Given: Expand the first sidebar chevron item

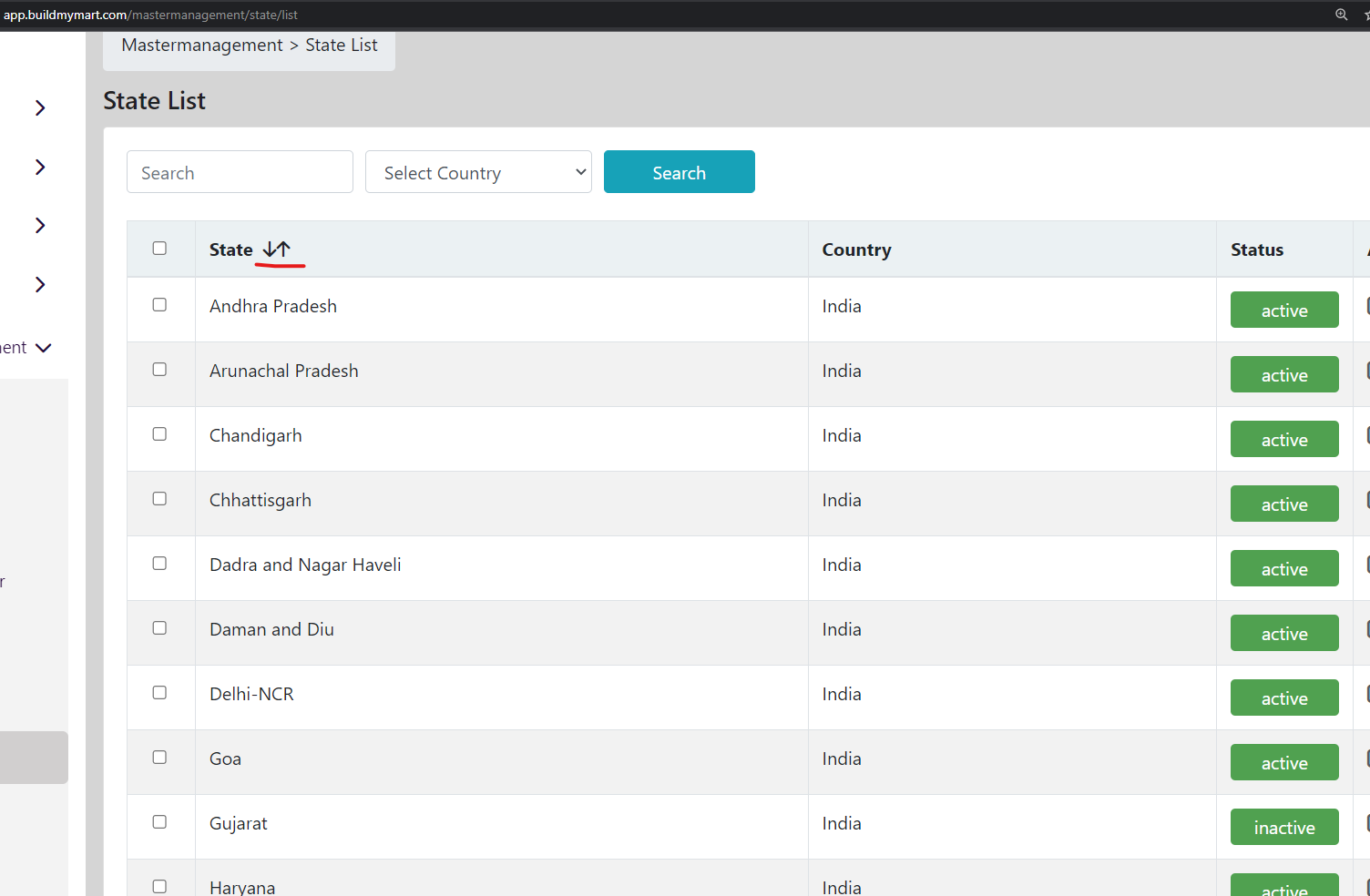Looking at the screenshot, I should tap(40, 108).
